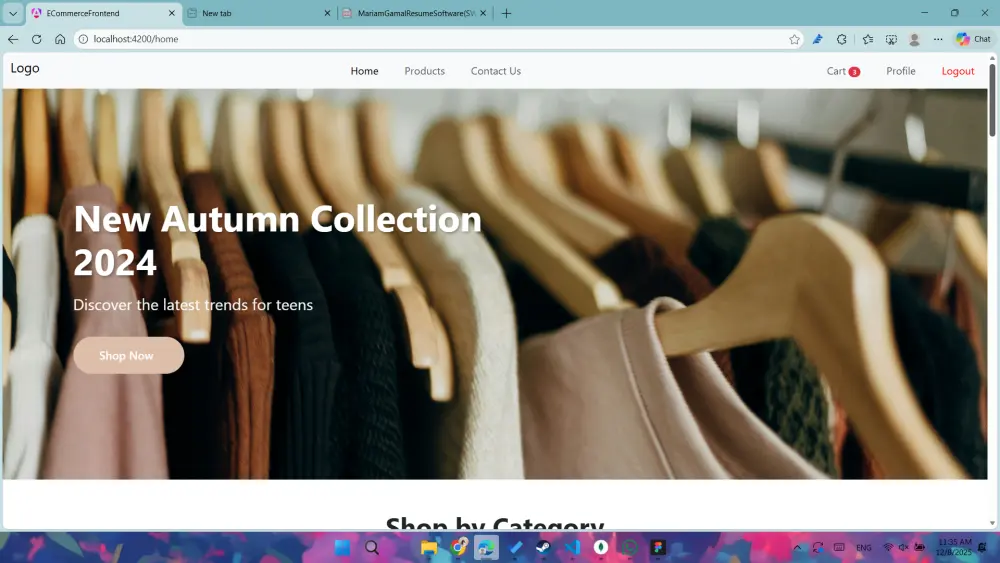
Task: Open the Windows Start menu
Action: 342,547
